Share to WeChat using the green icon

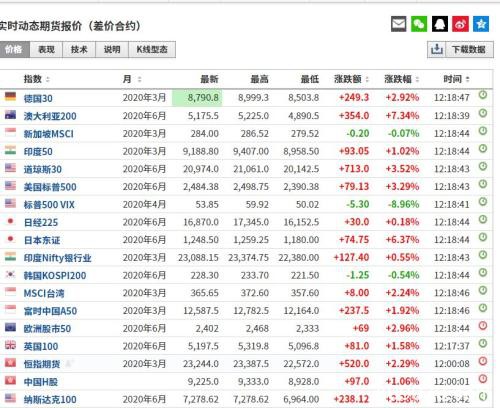tap(419, 24)
